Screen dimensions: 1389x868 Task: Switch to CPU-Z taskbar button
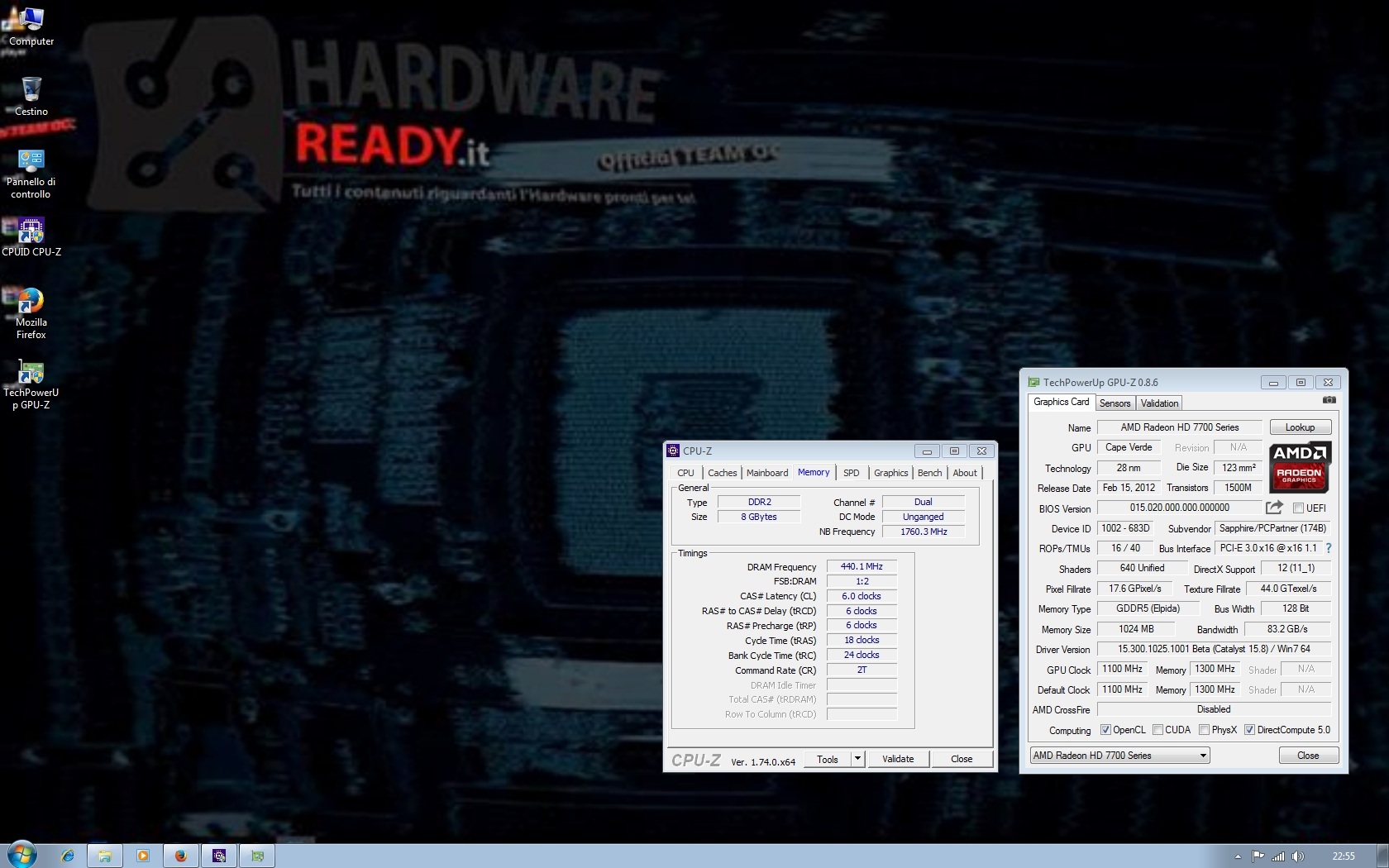(x=219, y=856)
